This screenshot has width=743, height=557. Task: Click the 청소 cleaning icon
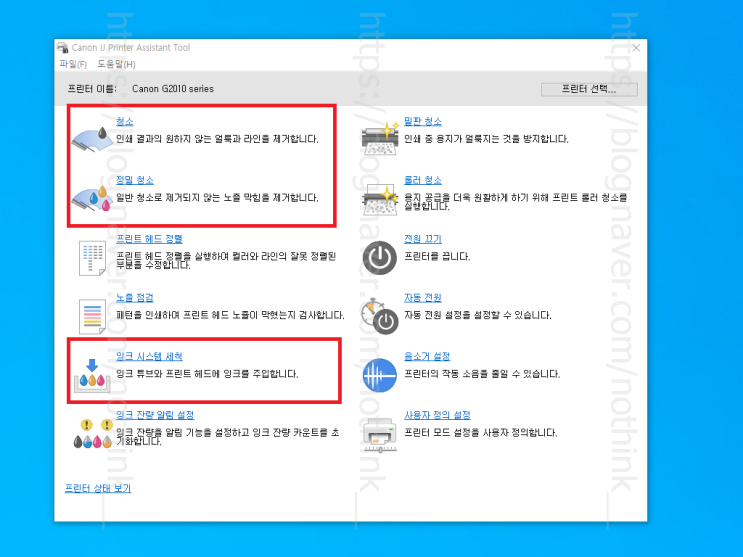(x=92, y=139)
